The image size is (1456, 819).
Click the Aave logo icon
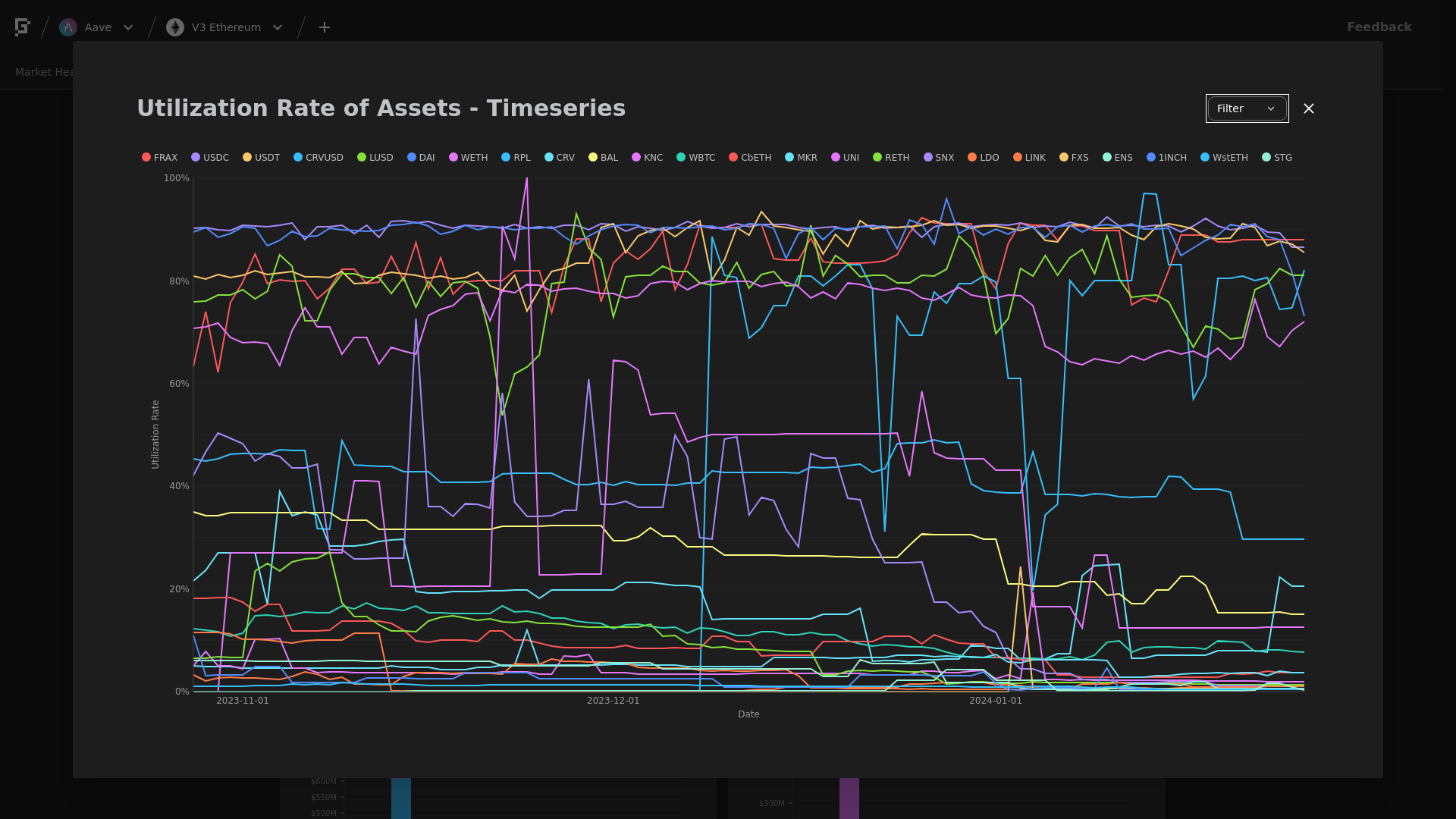(x=68, y=27)
